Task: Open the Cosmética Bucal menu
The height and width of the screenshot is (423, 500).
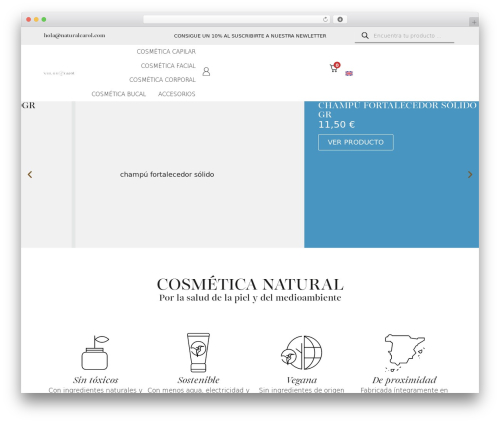Action: [x=119, y=94]
